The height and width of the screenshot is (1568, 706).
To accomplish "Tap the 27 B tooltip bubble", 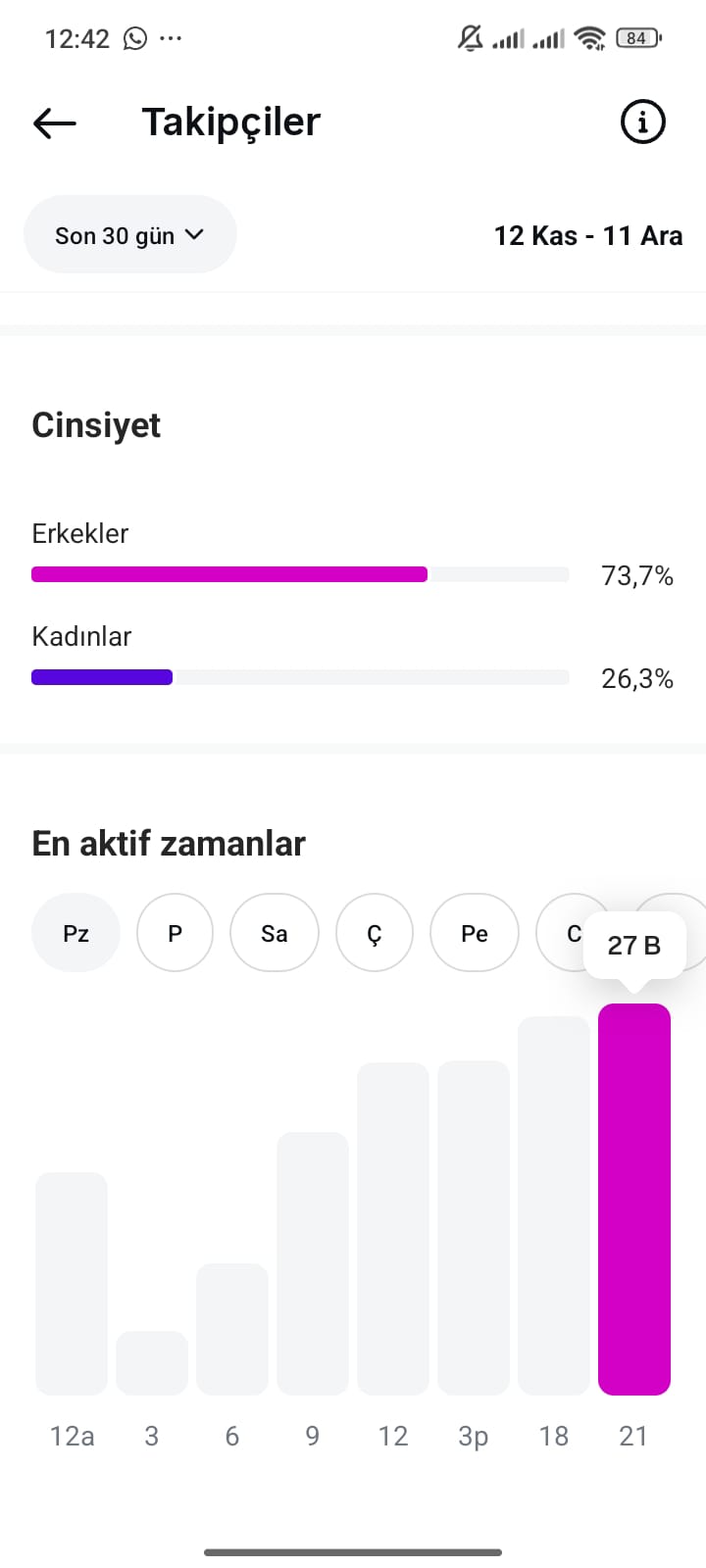I will [634, 947].
